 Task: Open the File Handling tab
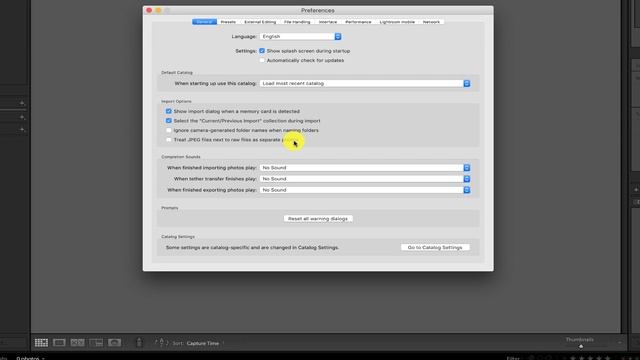(297, 22)
